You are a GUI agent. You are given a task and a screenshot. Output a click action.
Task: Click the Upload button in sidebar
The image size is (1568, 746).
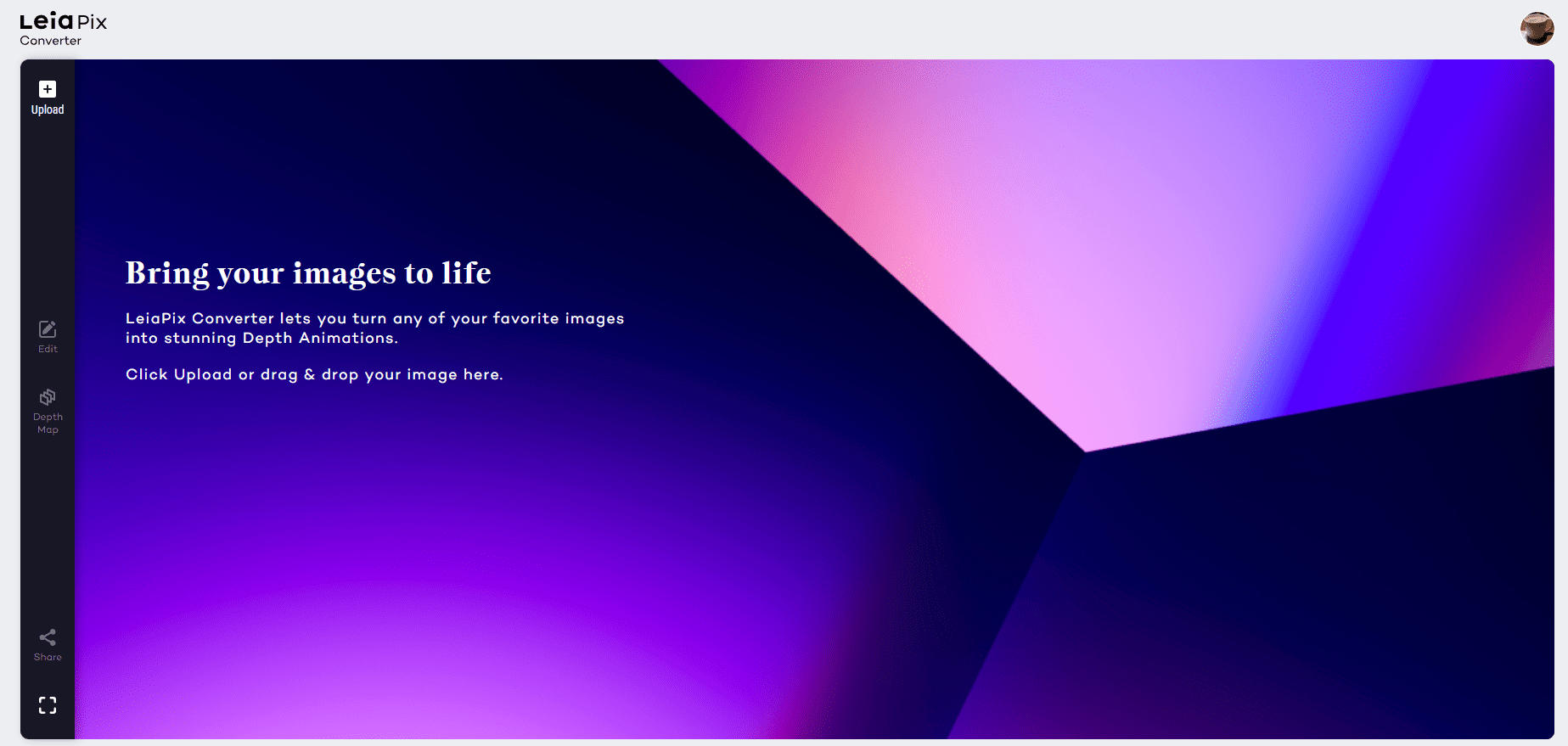pos(48,98)
